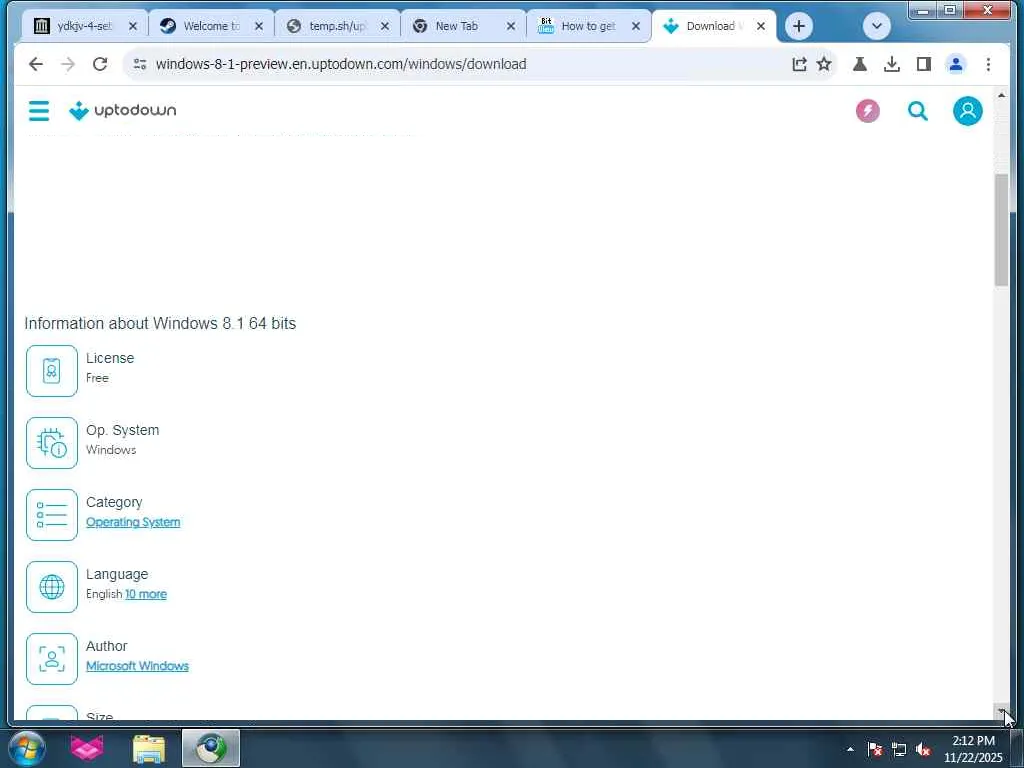The width and height of the screenshot is (1024, 768).
Task: Open a new browser tab
Action: pos(798,26)
